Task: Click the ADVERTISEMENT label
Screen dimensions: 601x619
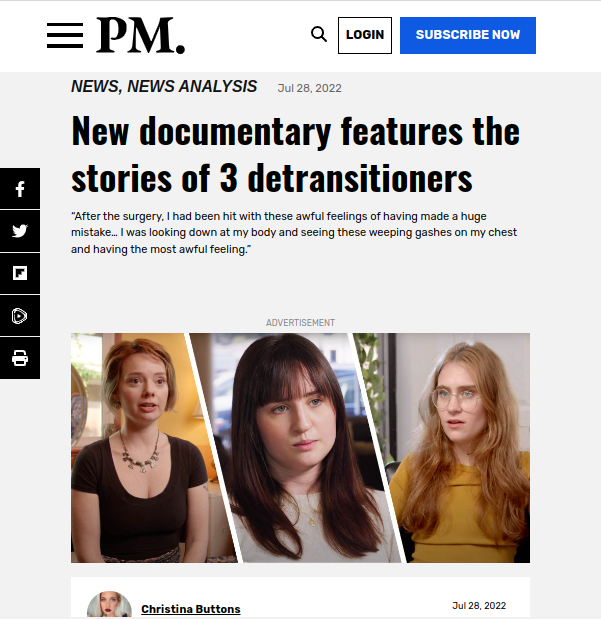Action: (x=300, y=323)
